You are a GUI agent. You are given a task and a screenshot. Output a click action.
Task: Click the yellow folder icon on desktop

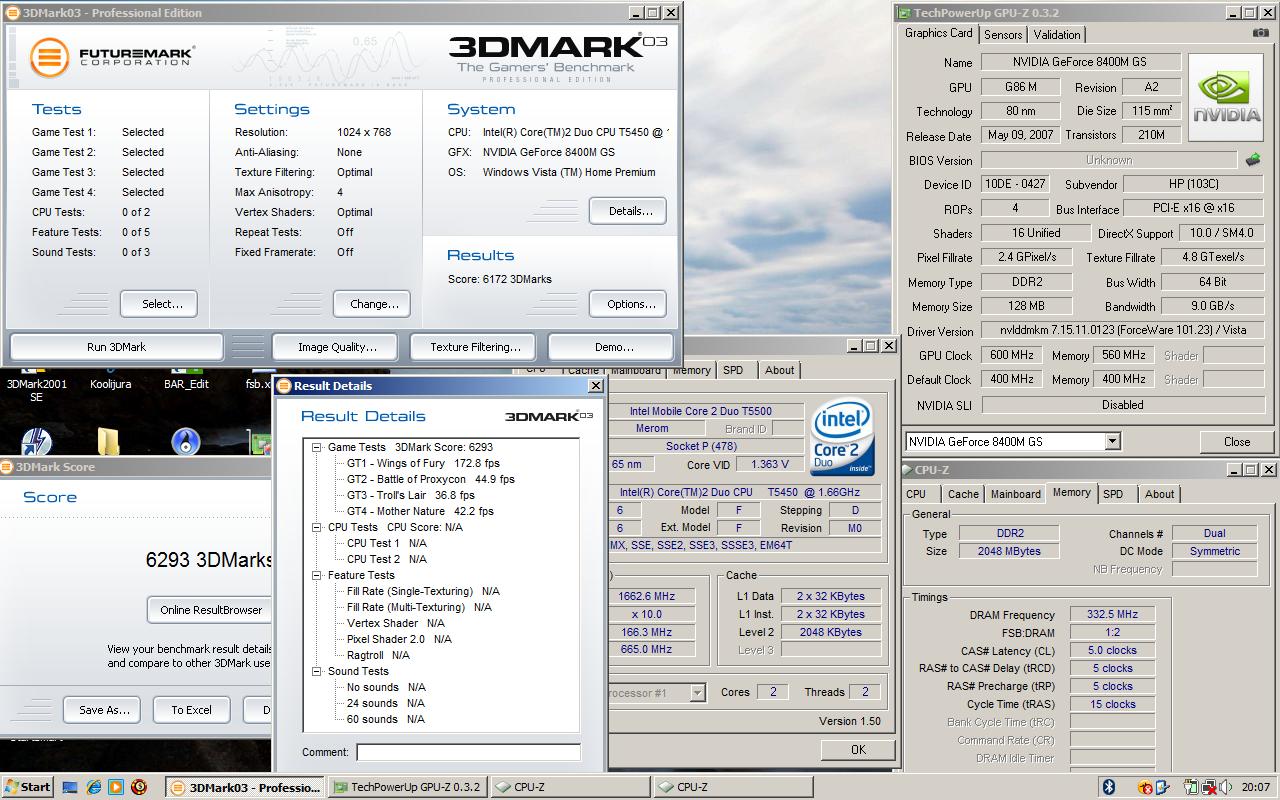point(110,441)
